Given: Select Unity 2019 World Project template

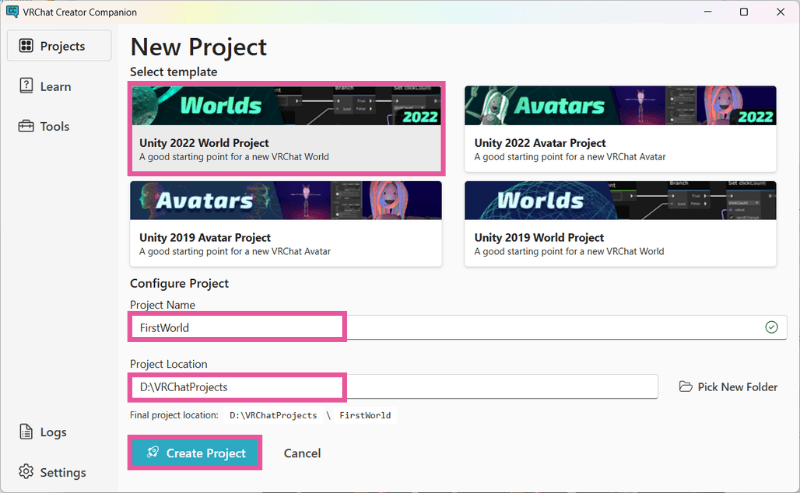Looking at the screenshot, I should (620, 223).
